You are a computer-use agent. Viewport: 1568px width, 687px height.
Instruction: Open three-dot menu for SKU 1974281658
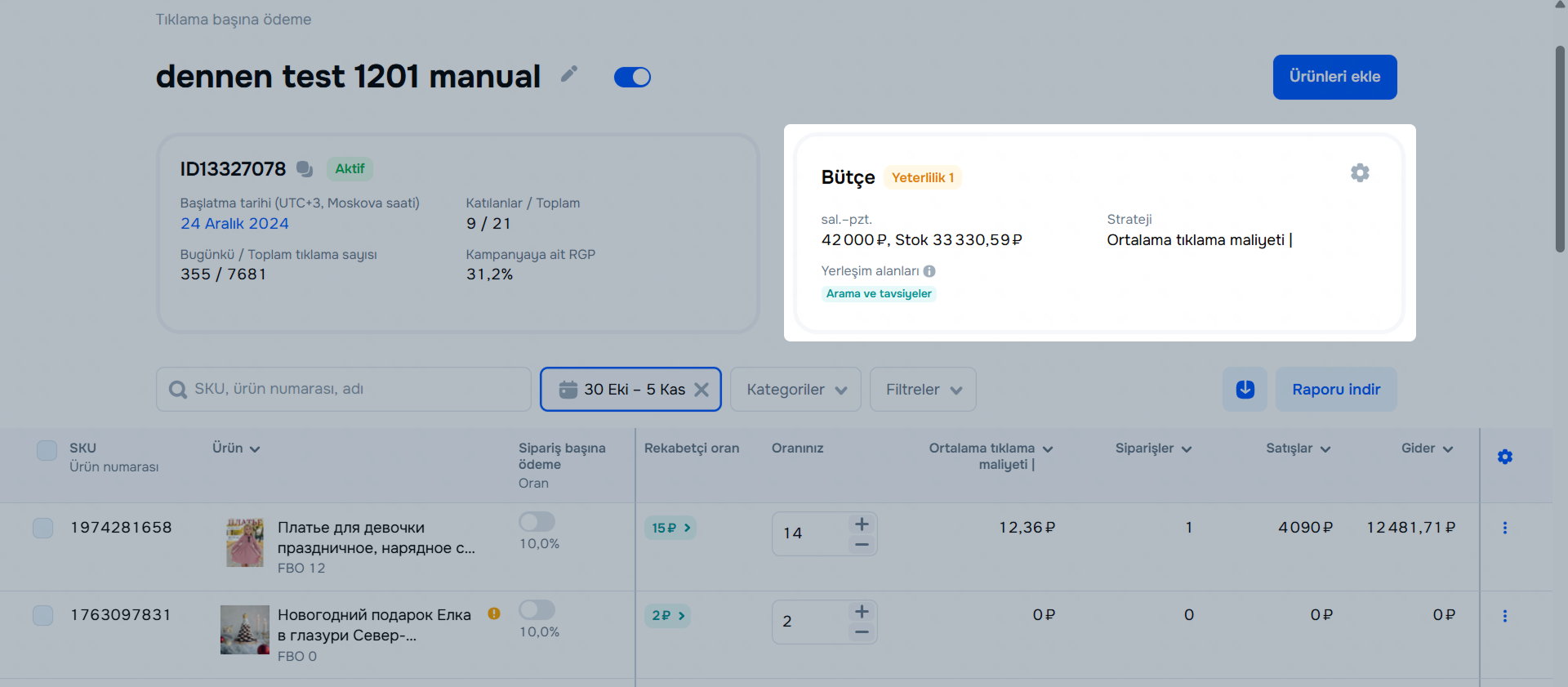(x=1505, y=528)
